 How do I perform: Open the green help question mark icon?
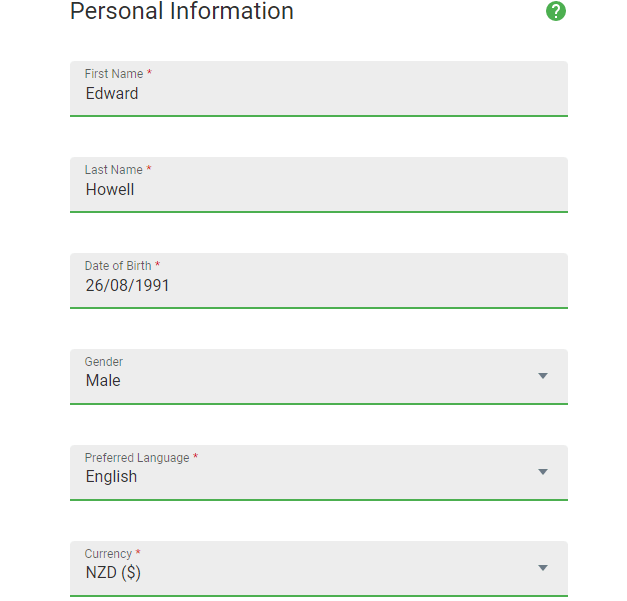point(555,11)
